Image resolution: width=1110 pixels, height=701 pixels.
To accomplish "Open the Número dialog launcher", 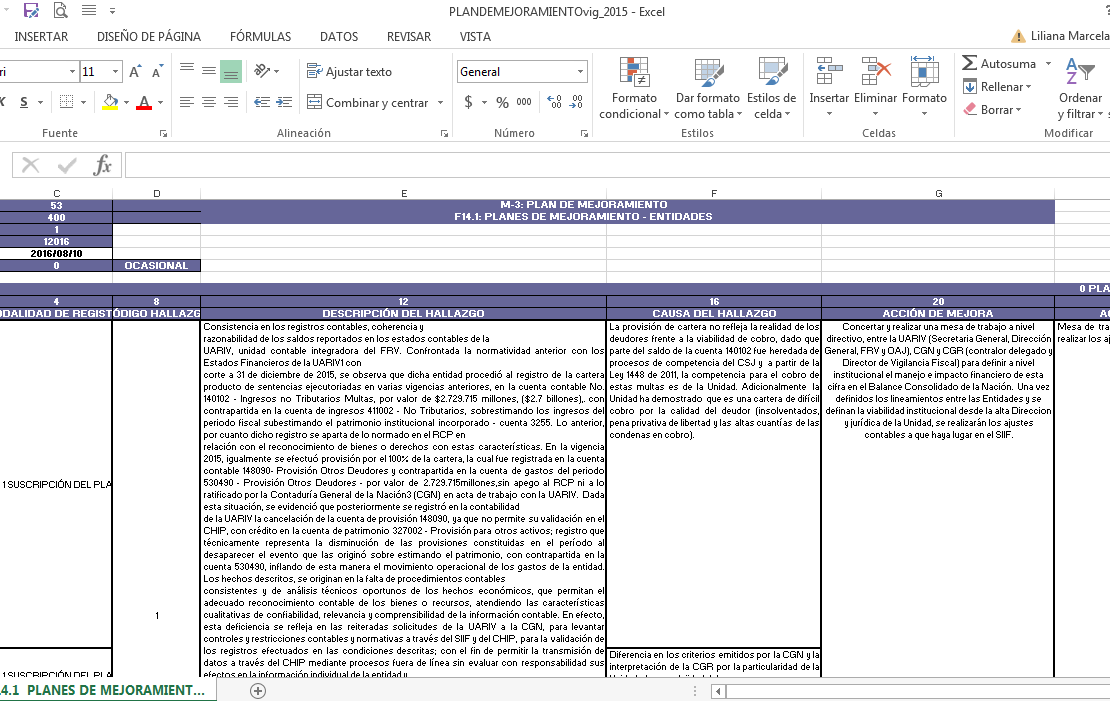I will (x=585, y=133).
